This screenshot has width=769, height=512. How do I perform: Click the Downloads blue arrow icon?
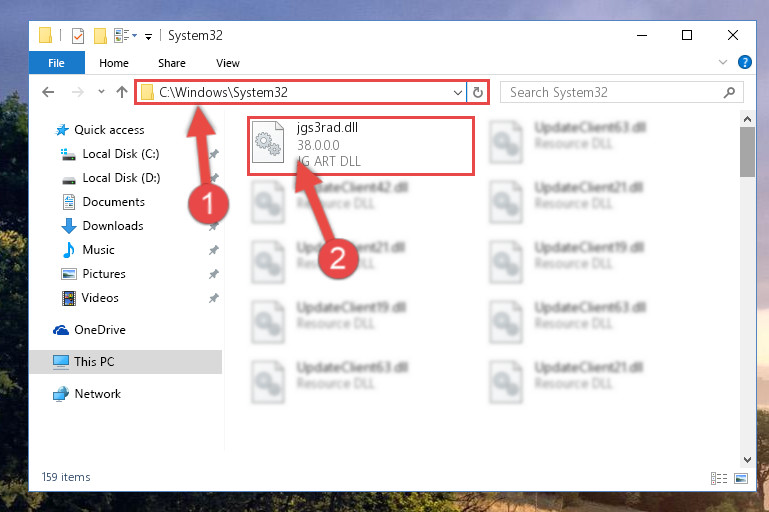tap(69, 226)
